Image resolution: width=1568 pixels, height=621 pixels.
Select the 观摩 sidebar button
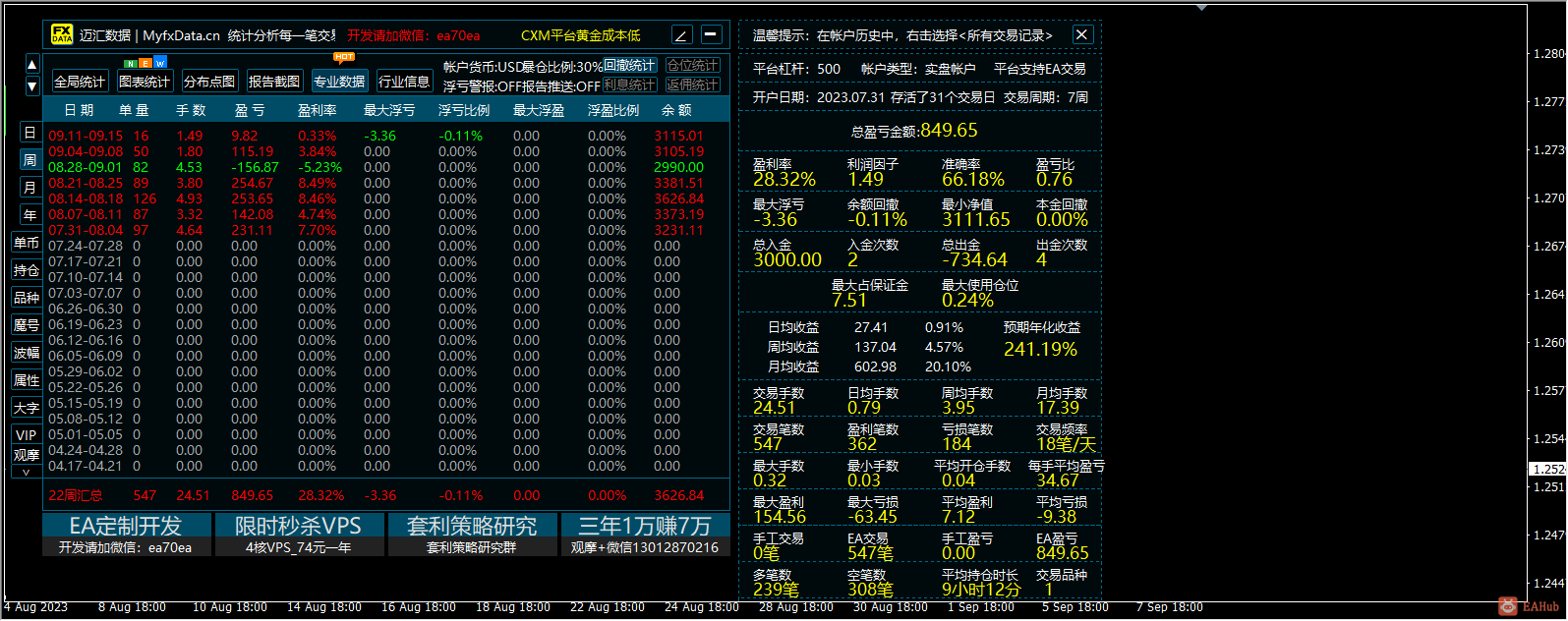27,455
